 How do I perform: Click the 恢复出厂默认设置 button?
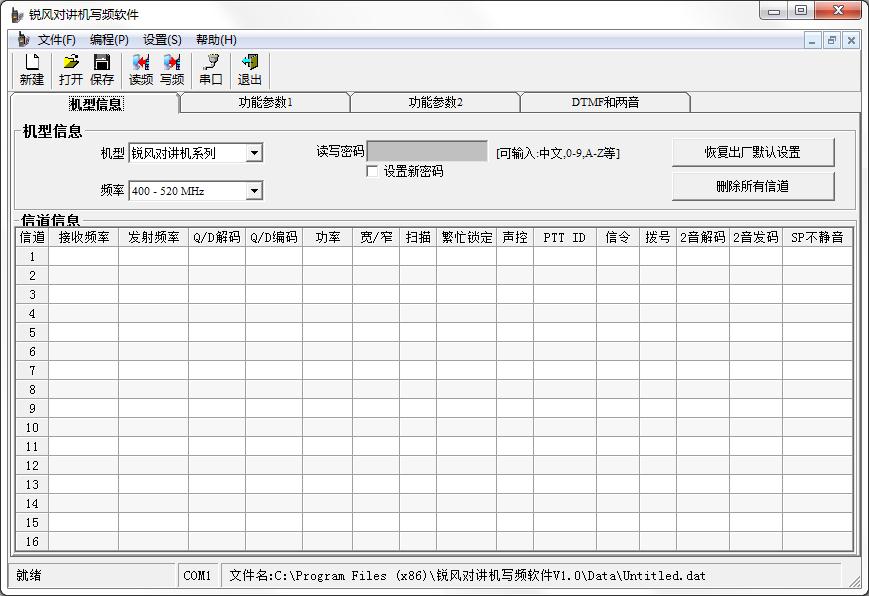[753, 152]
